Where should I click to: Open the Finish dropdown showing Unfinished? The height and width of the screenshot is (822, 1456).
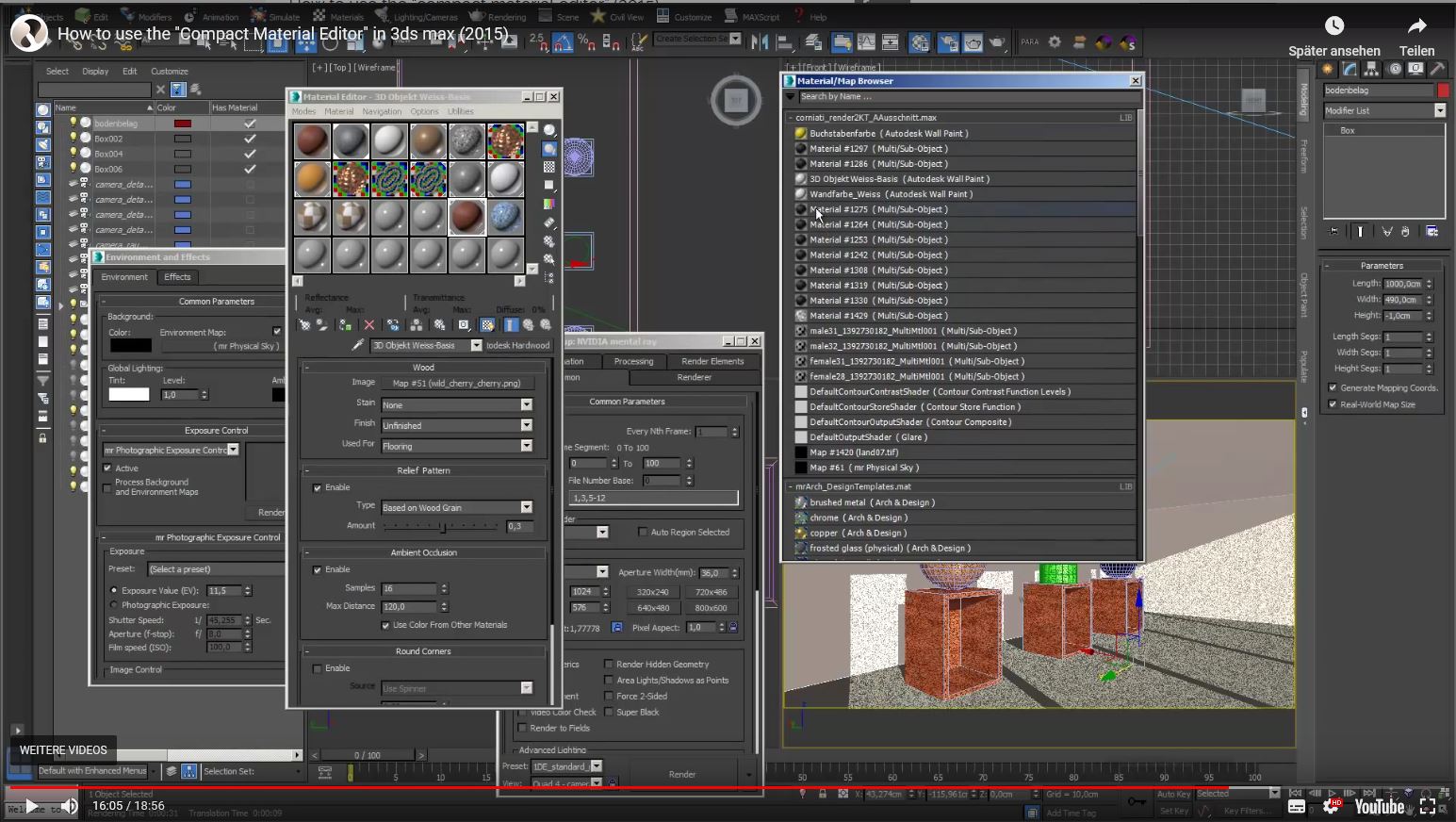(x=457, y=424)
